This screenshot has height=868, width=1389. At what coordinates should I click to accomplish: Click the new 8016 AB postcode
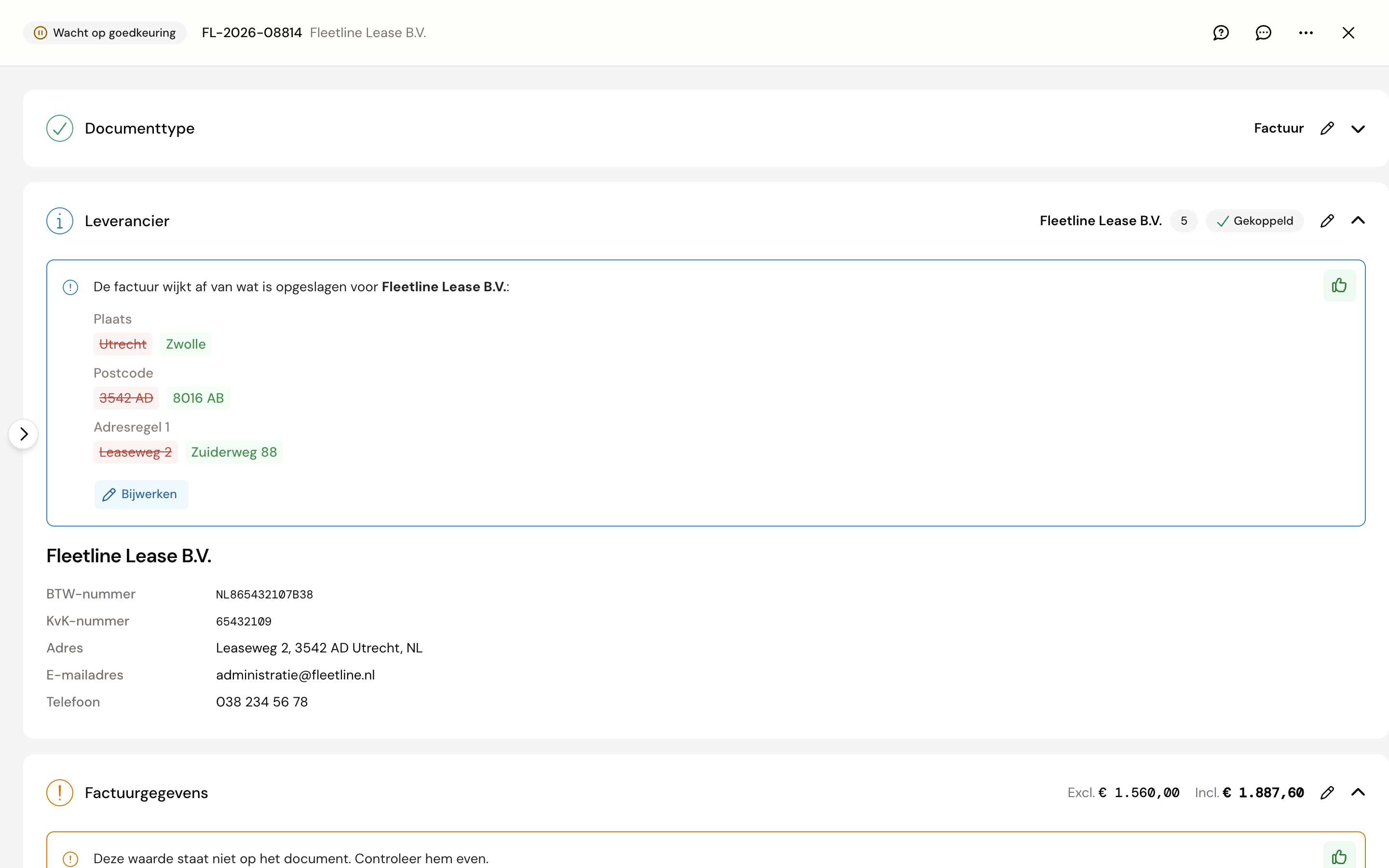[x=198, y=398]
